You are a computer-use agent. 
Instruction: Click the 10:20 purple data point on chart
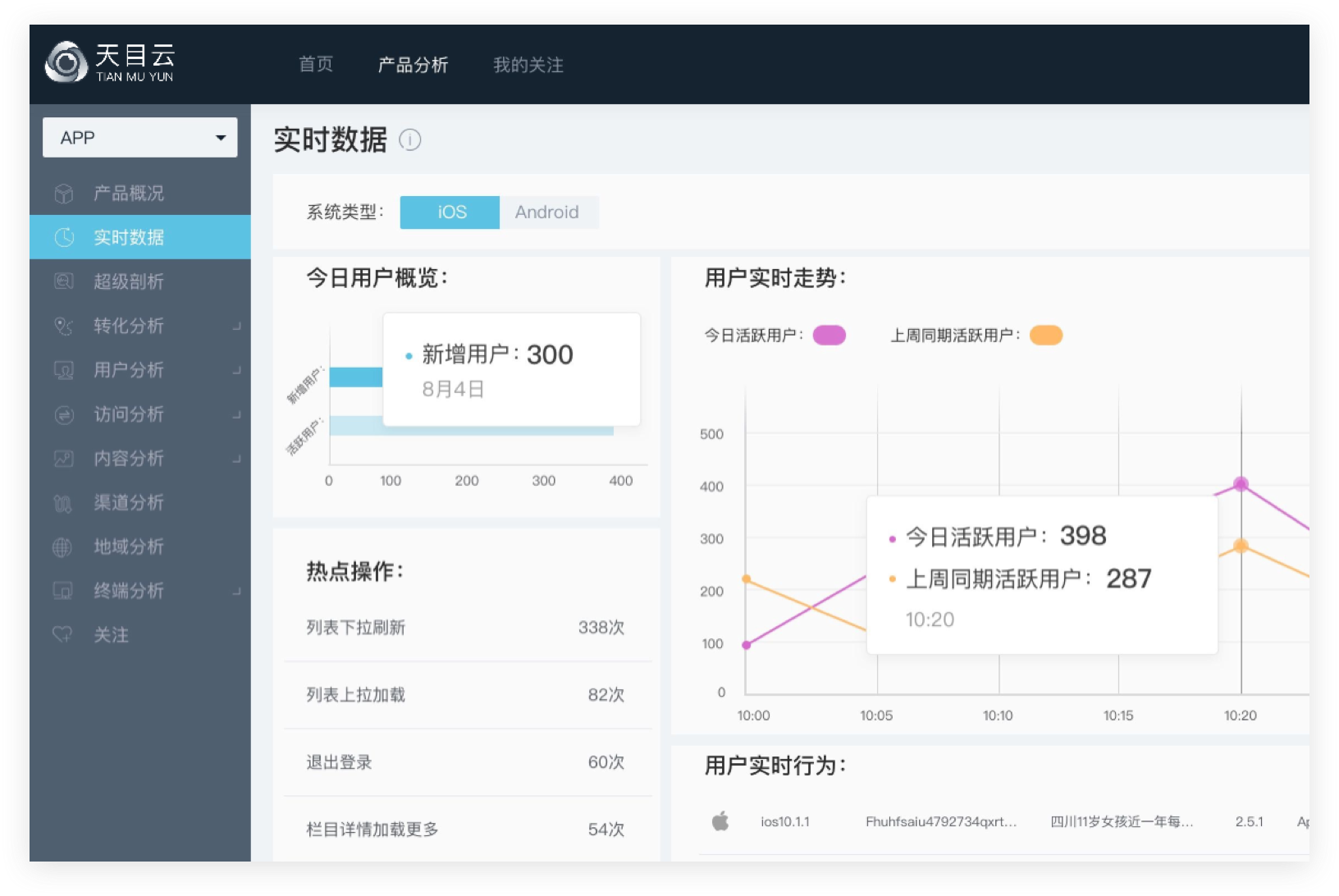click(x=1241, y=484)
